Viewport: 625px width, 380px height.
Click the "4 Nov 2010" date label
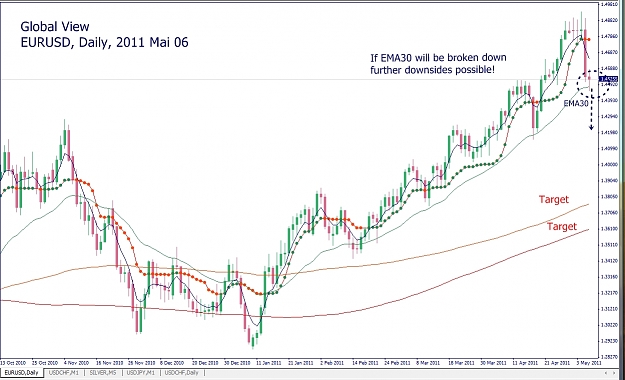tap(77, 363)
